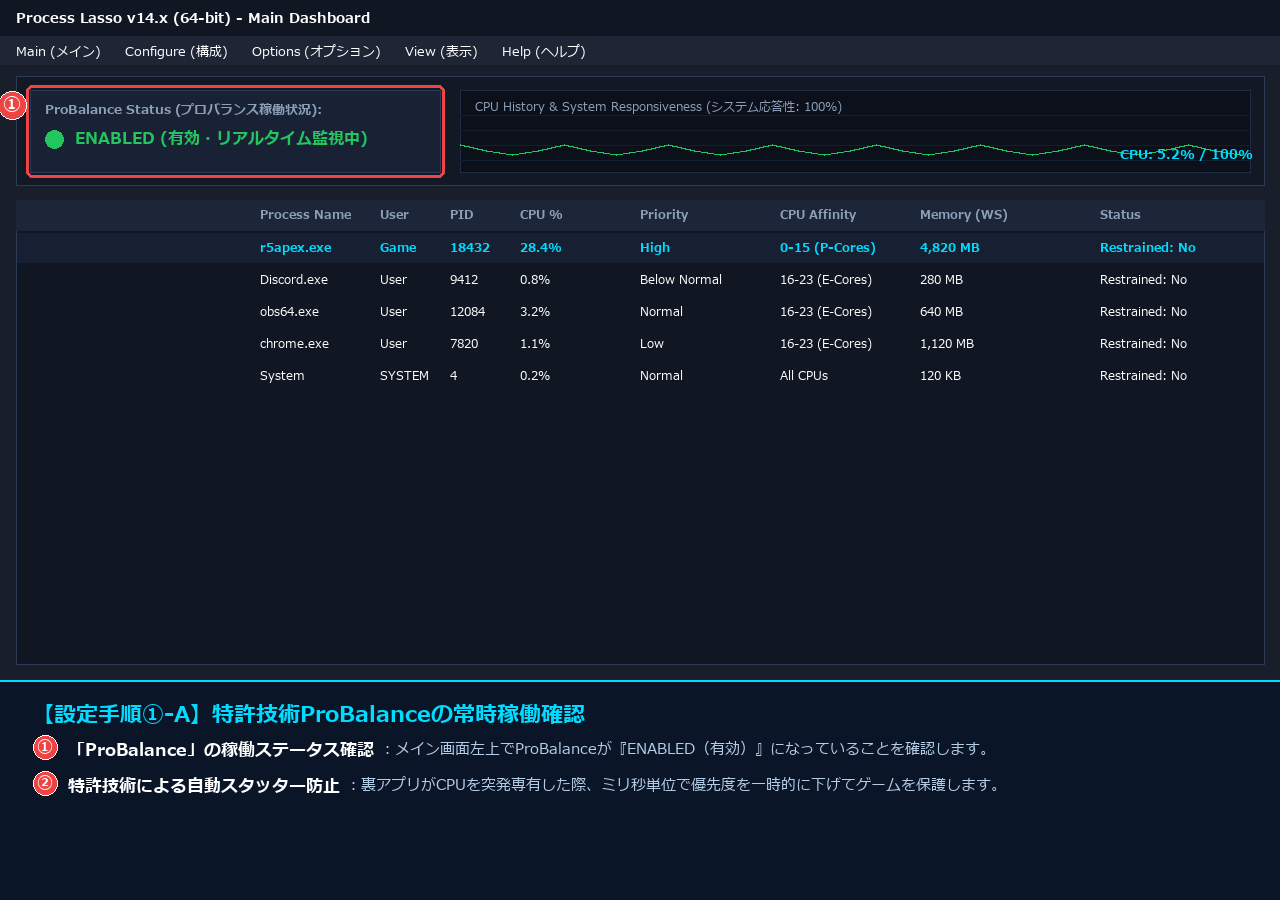Open the Options (オプション) menu
Viewport: 1280px width, 900px height.
[316, 51]
